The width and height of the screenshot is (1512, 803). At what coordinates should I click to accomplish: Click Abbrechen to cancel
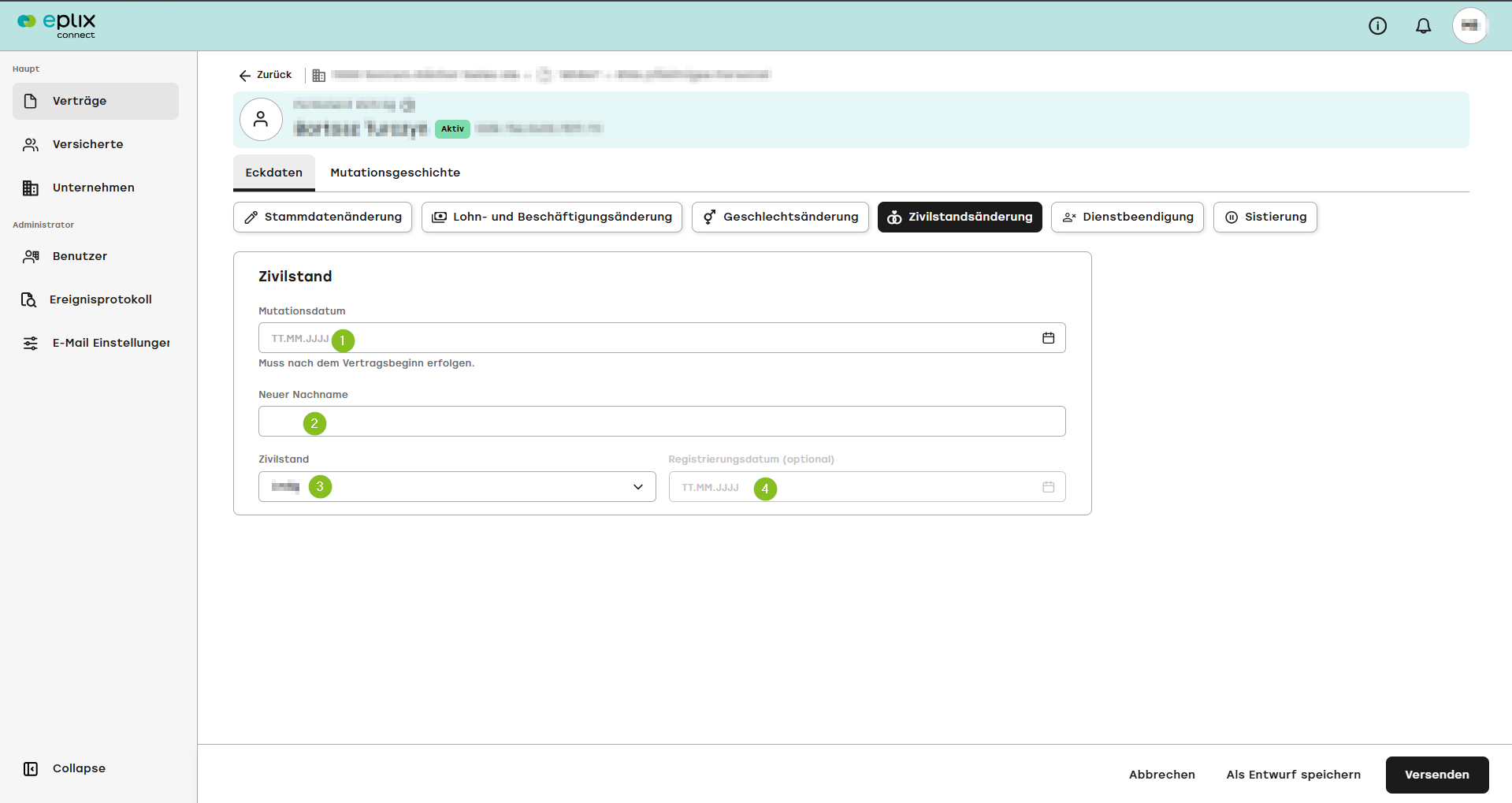[x=1162, y=775]
